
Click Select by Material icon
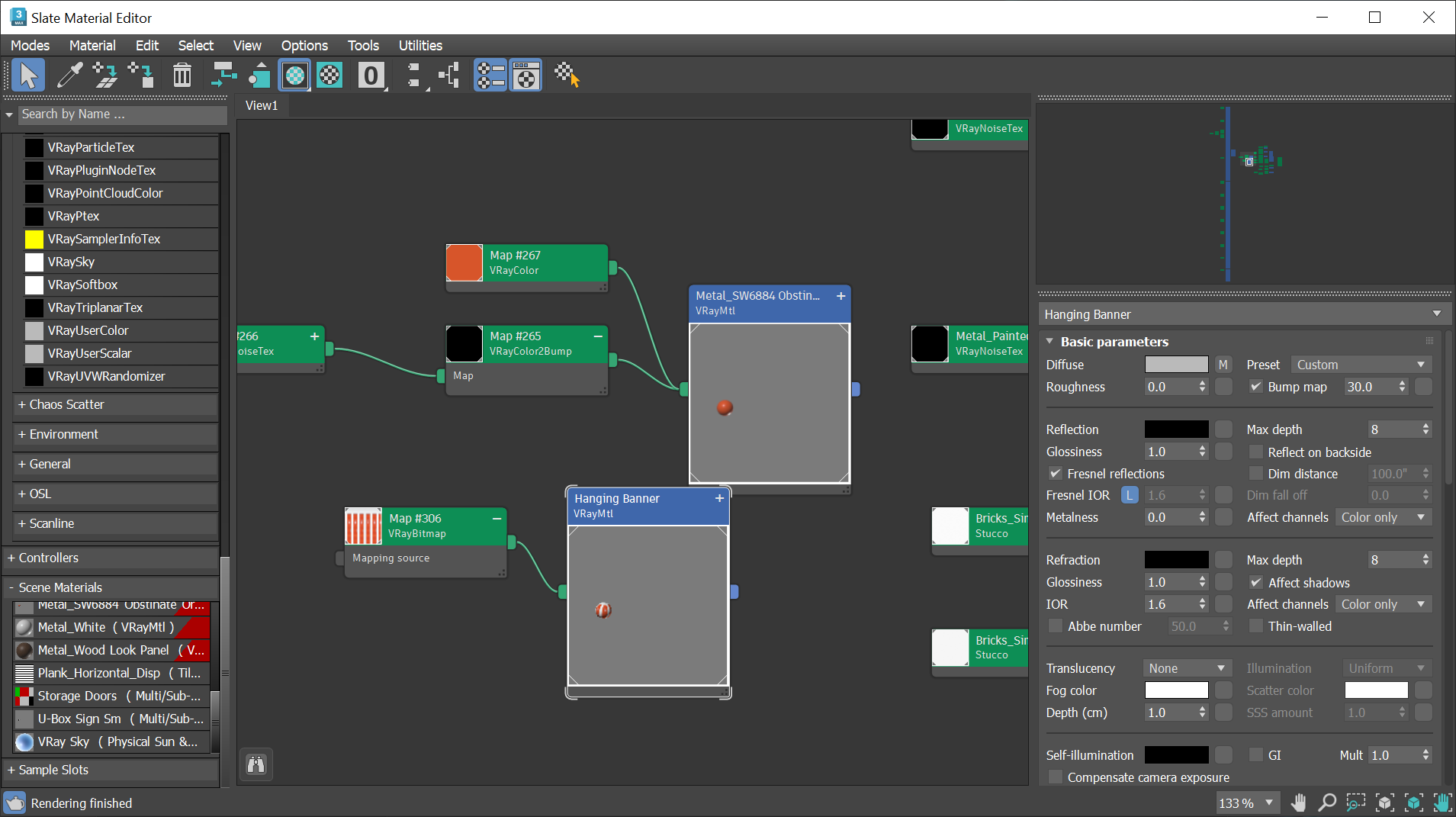coord(567,76)
